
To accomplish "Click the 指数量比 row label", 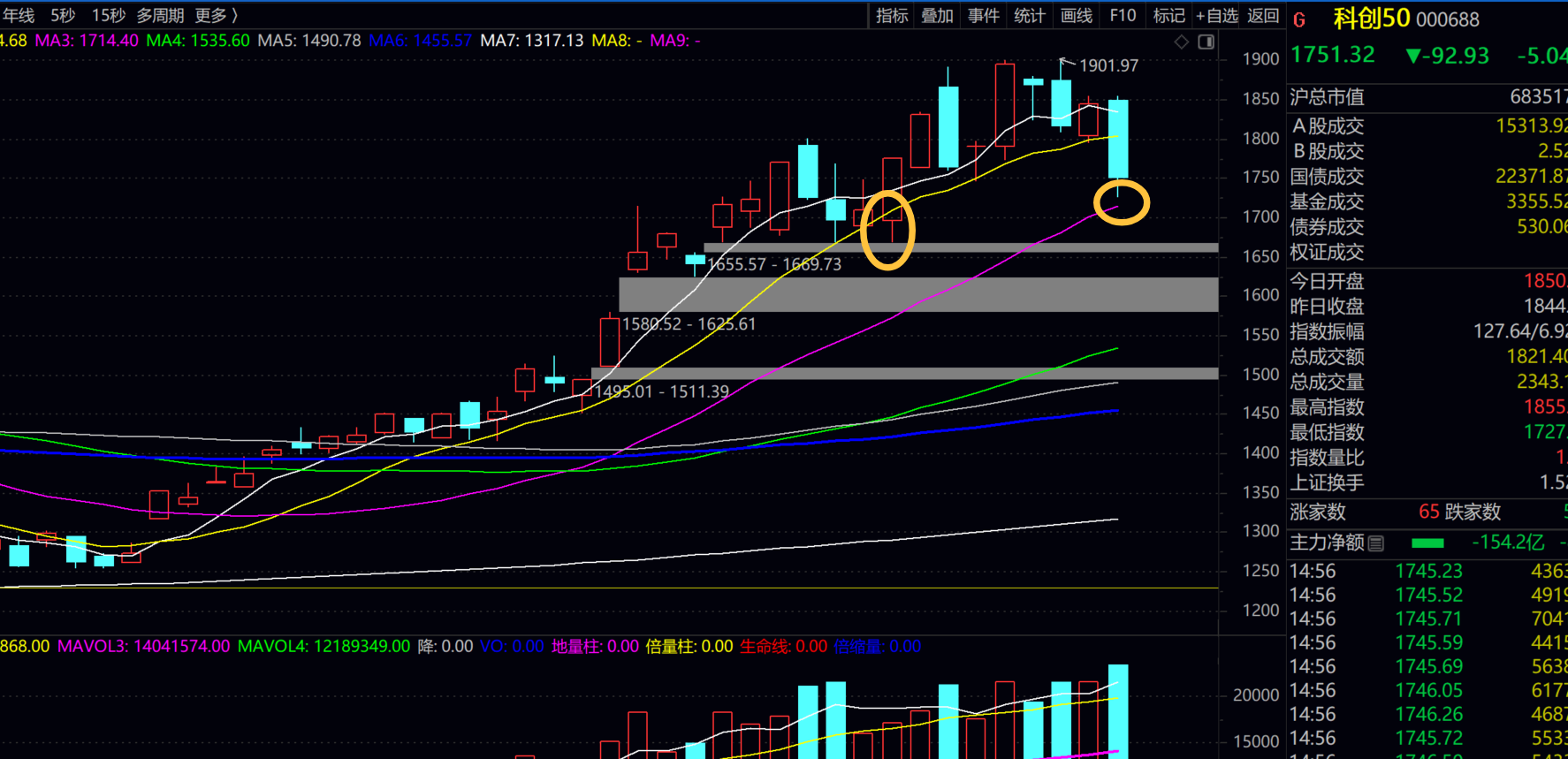I will click(1327, 458).
